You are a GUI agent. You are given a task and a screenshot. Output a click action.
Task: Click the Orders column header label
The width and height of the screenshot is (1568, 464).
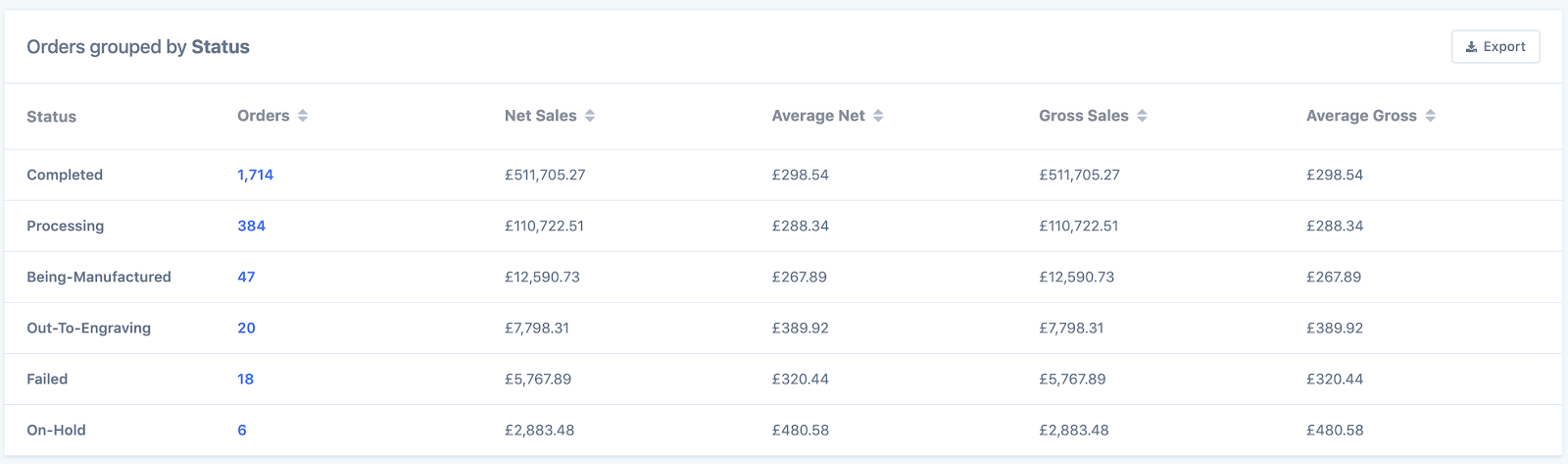pos(263,116)
